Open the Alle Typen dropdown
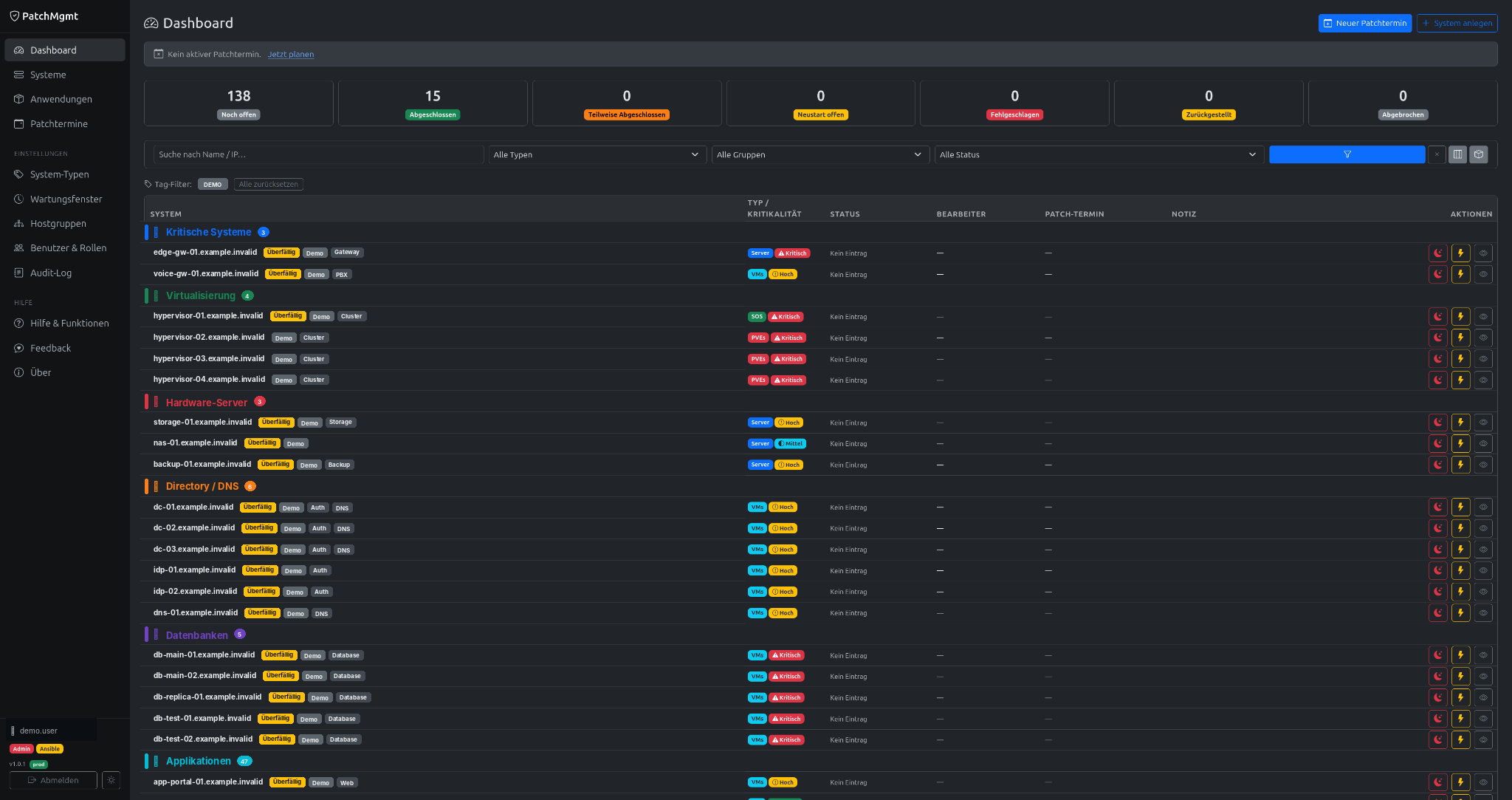The image size is (1512, 800). point(597,154)
